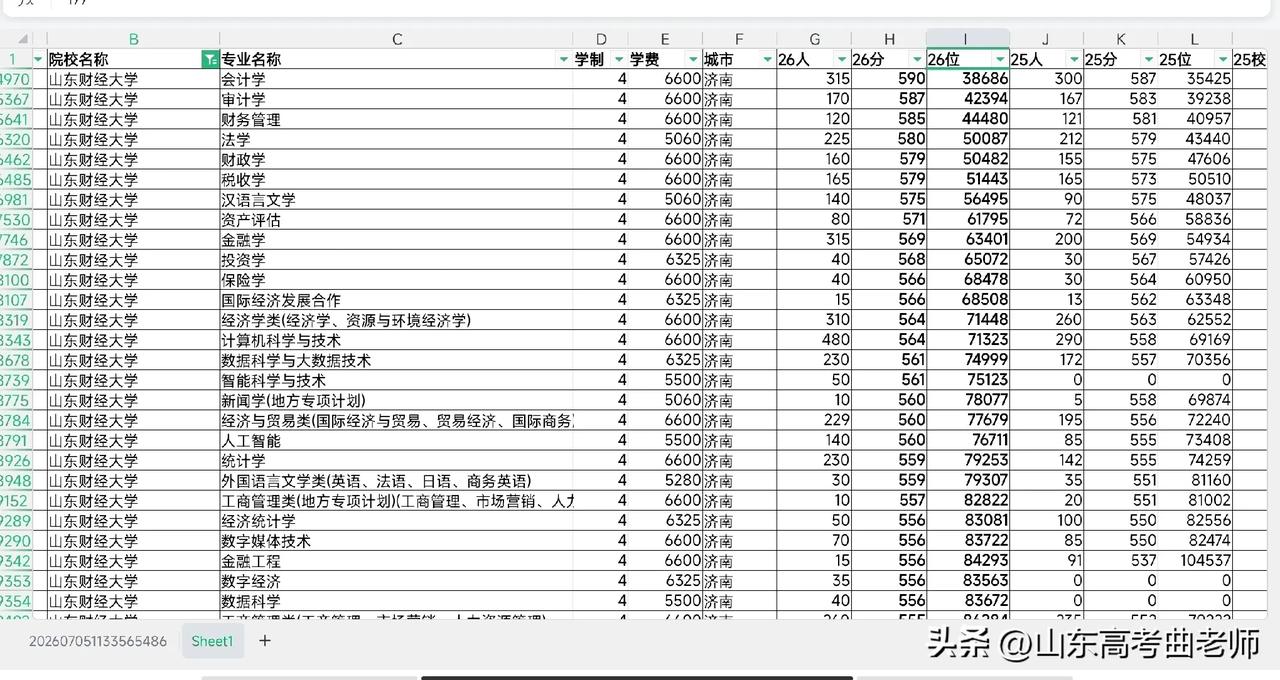Select column L header
1280x680 pixels.
1195,40
